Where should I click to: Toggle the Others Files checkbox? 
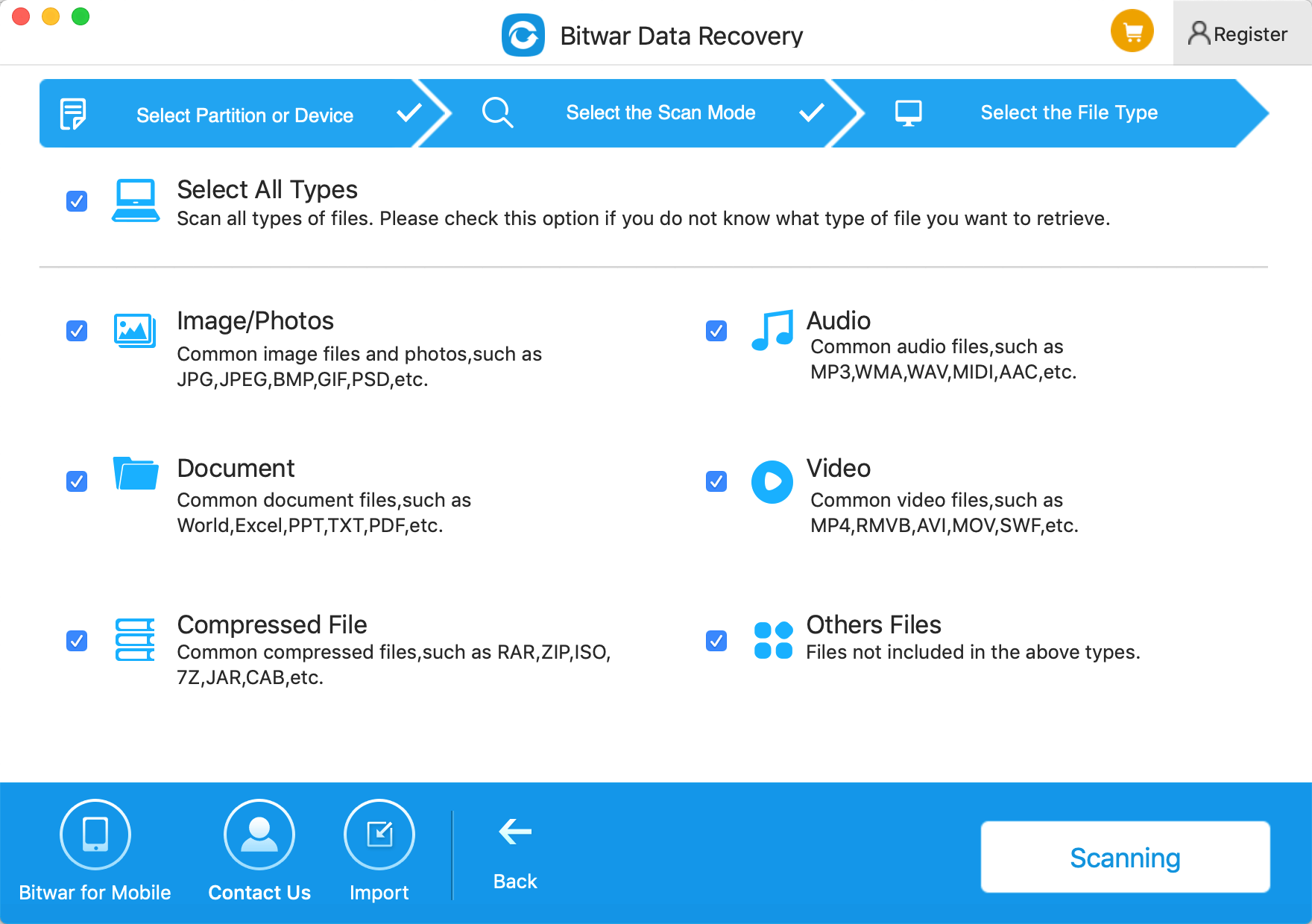(x=716, y=641)
